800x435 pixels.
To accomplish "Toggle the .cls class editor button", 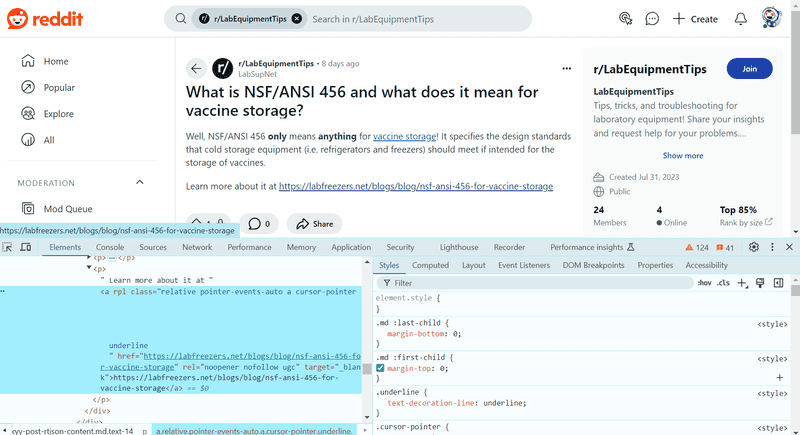I will point(723,283).
